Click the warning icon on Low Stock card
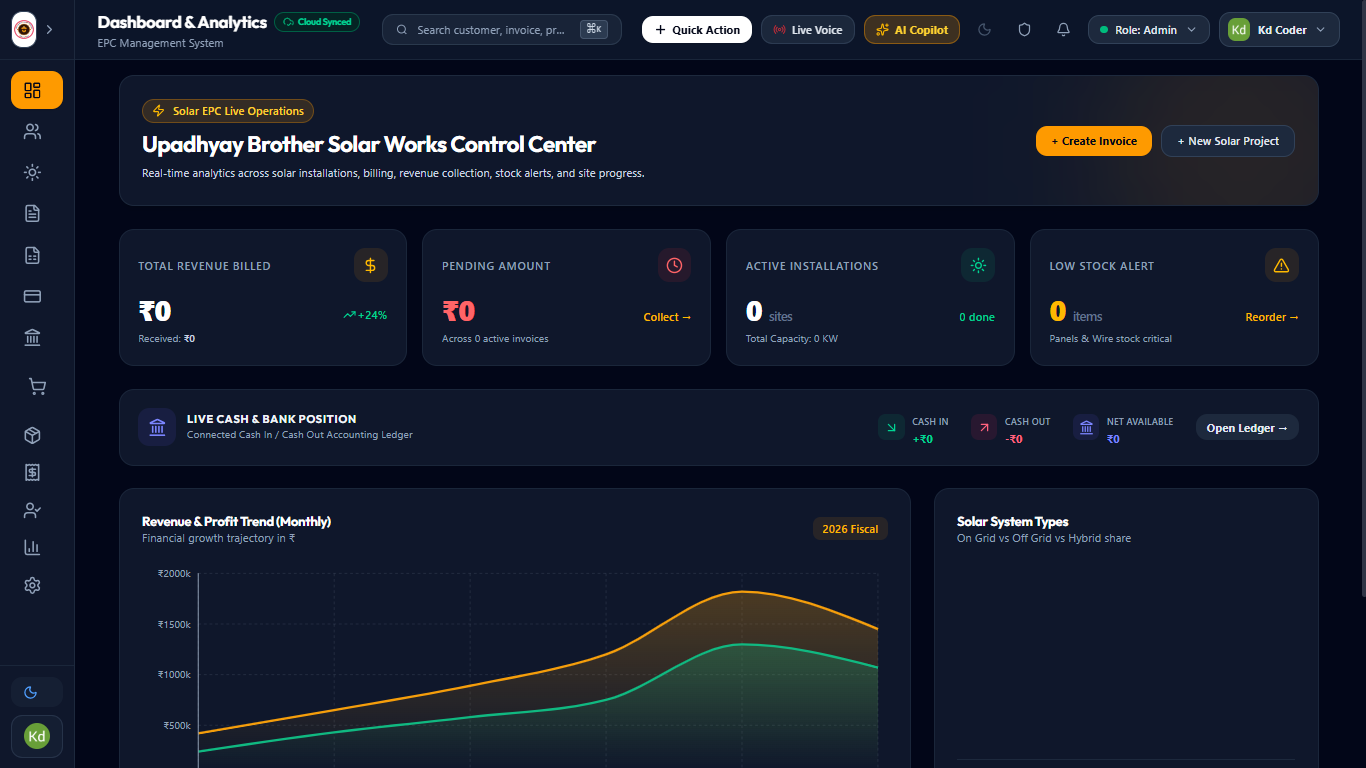1366x768 pixels. point(1282,265)
